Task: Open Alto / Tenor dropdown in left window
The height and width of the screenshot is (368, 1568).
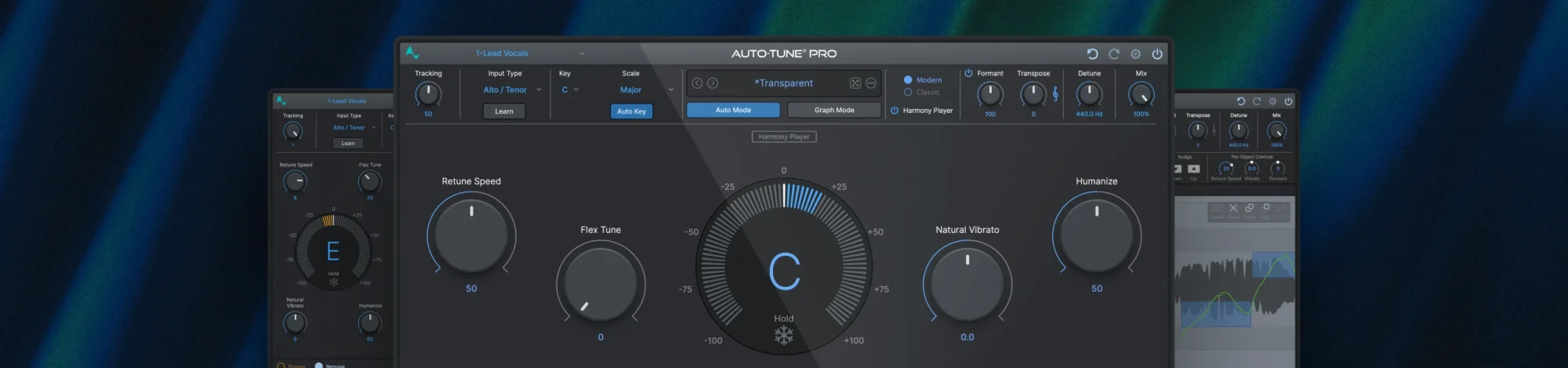Action: pyautogui.click(x=354, y=128)
